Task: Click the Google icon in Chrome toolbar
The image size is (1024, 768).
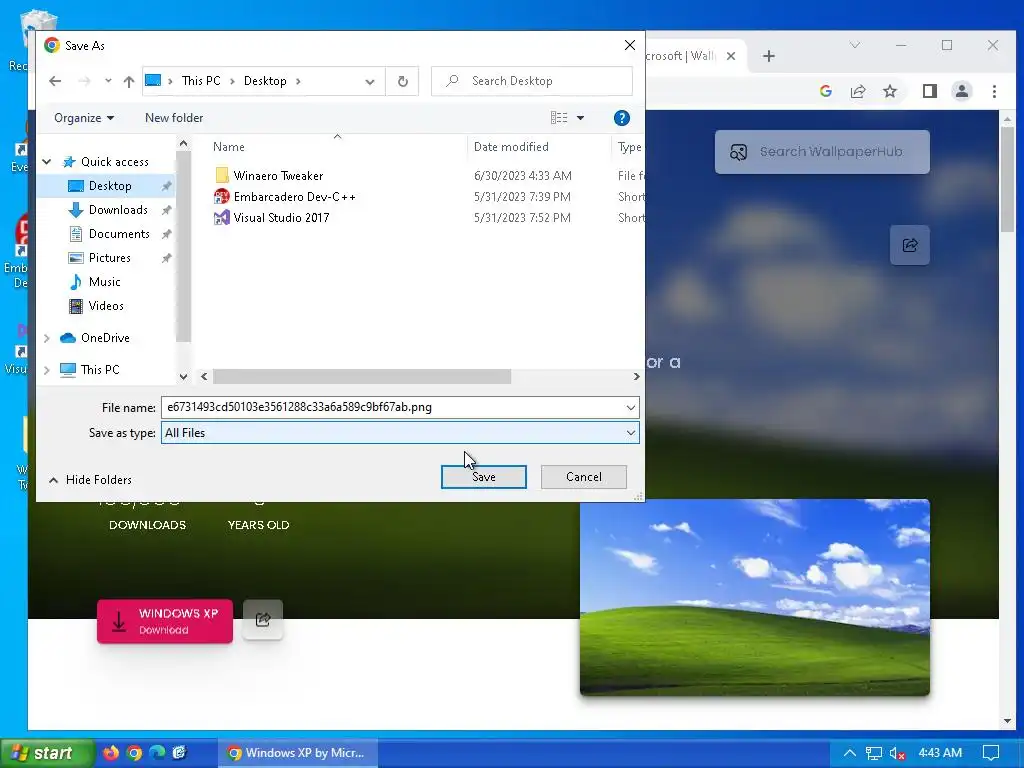Action: pyautogui.click(x=825, y=91)
